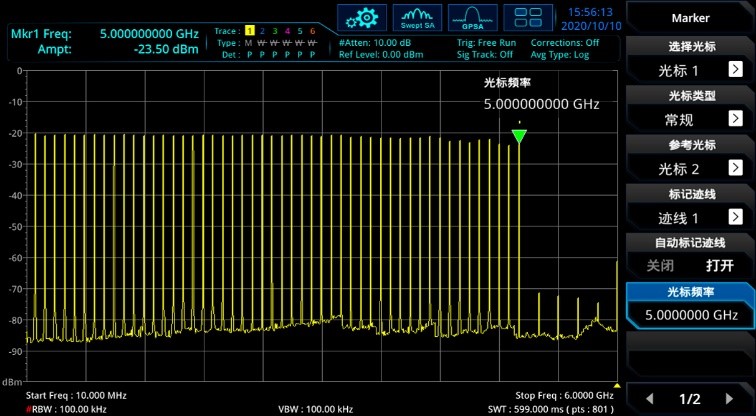Turn auto marker trace 关闭 (off)

pos(660,266)
